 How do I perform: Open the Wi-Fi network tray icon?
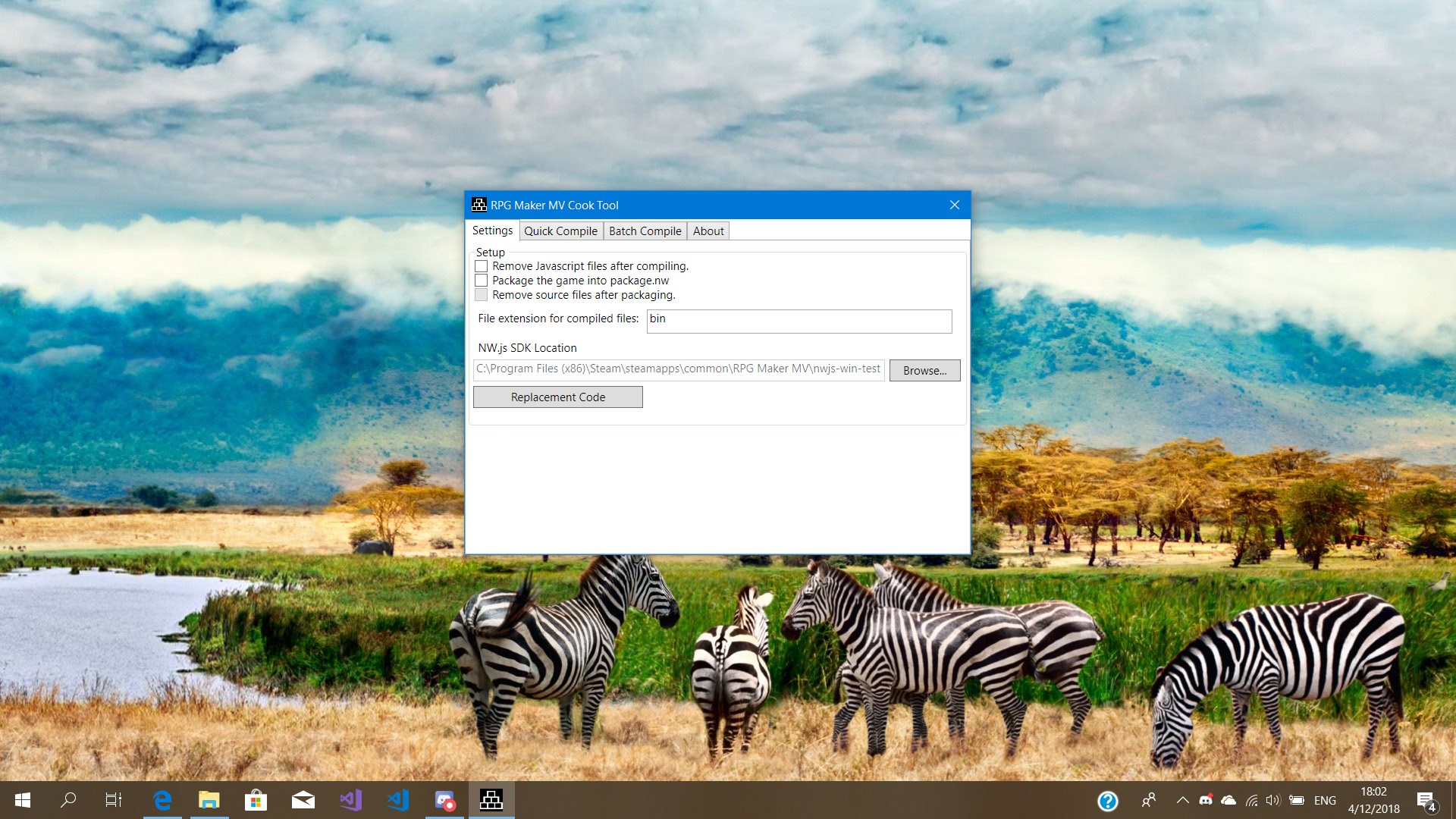(1251, 800)
